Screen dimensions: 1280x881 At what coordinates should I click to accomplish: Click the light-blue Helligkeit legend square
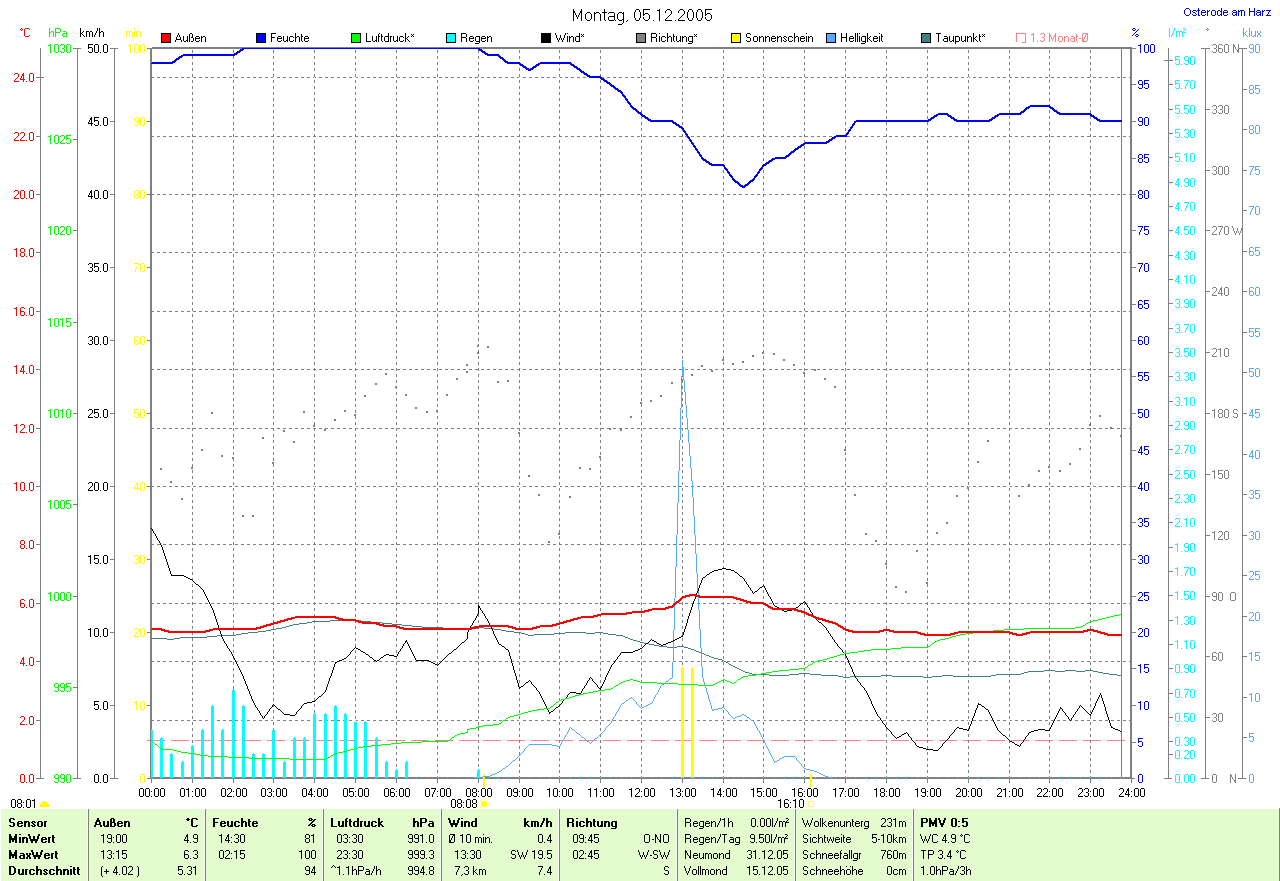(x=831, y=38)
